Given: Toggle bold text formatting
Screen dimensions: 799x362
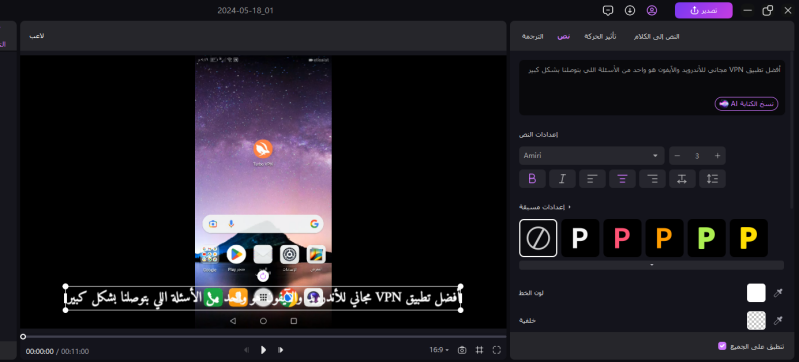Looking at the screenshot, I should click(532, 179).
